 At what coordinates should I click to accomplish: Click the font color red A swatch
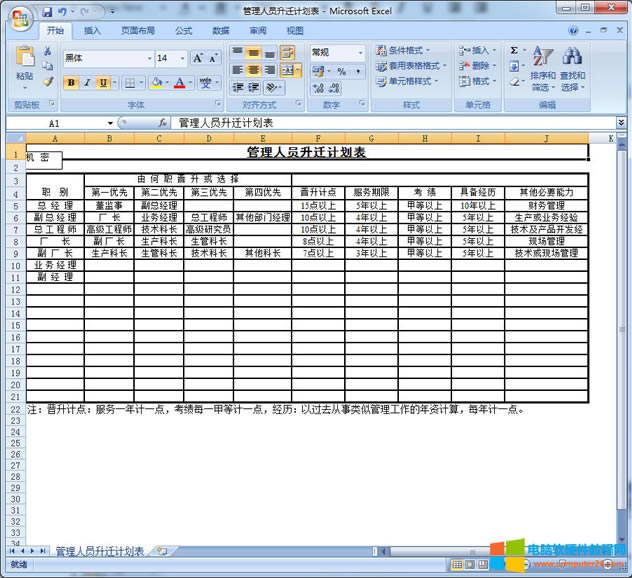click(179, 83)
